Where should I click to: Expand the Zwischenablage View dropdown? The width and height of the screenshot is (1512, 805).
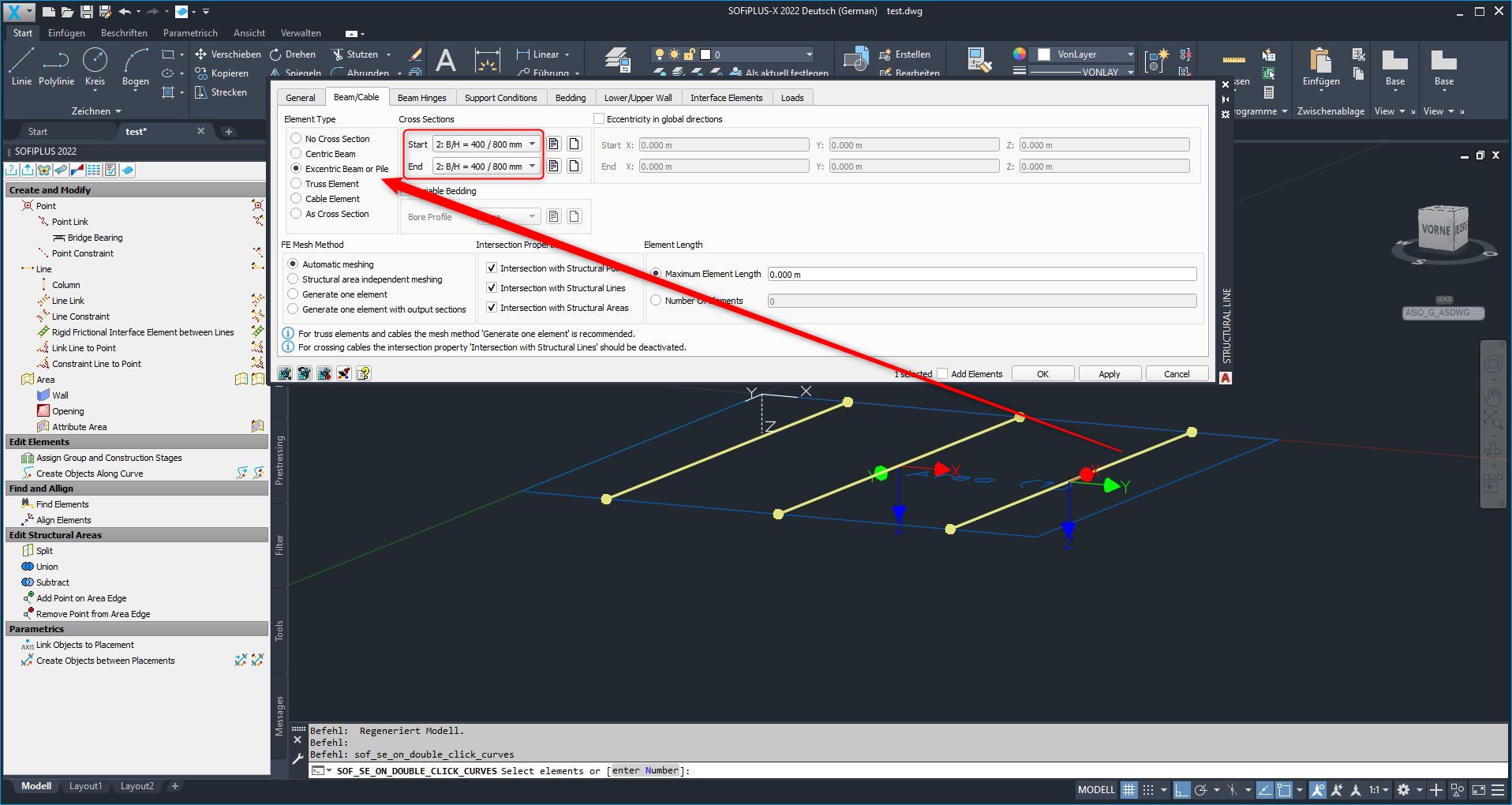coord(1389,111)
